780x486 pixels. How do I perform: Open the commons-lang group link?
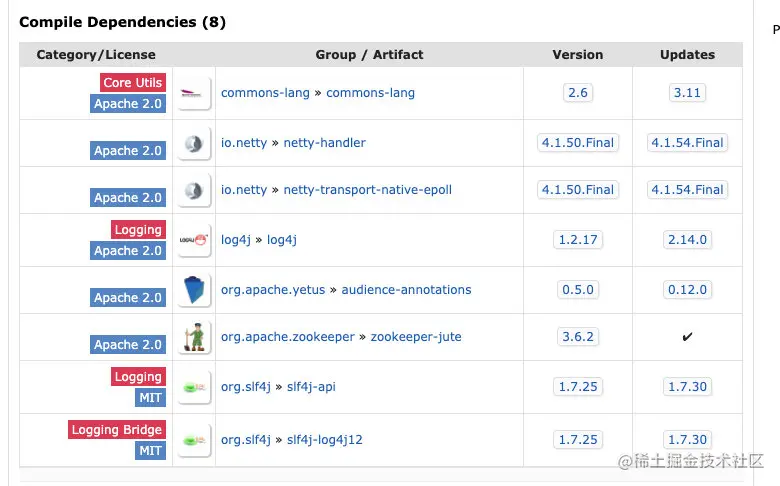coord(265,93)
